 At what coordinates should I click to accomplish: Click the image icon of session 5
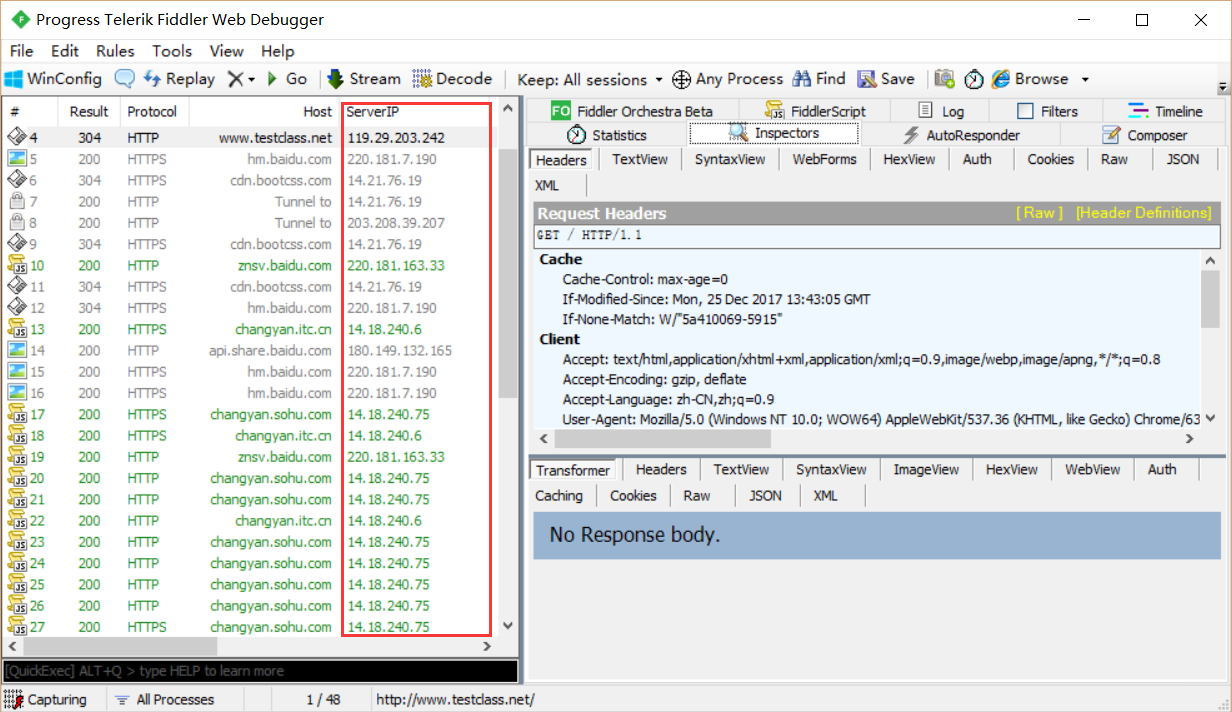pyautogui.click(x=17, y=159)
